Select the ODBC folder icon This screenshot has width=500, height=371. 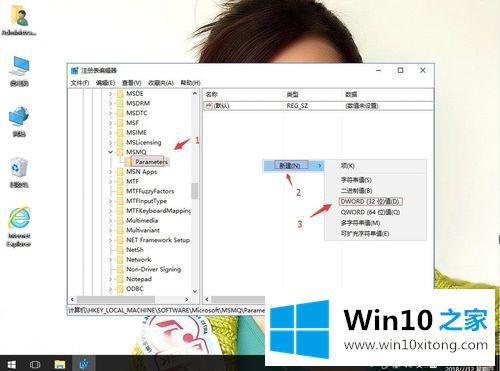tap(120, 289)
